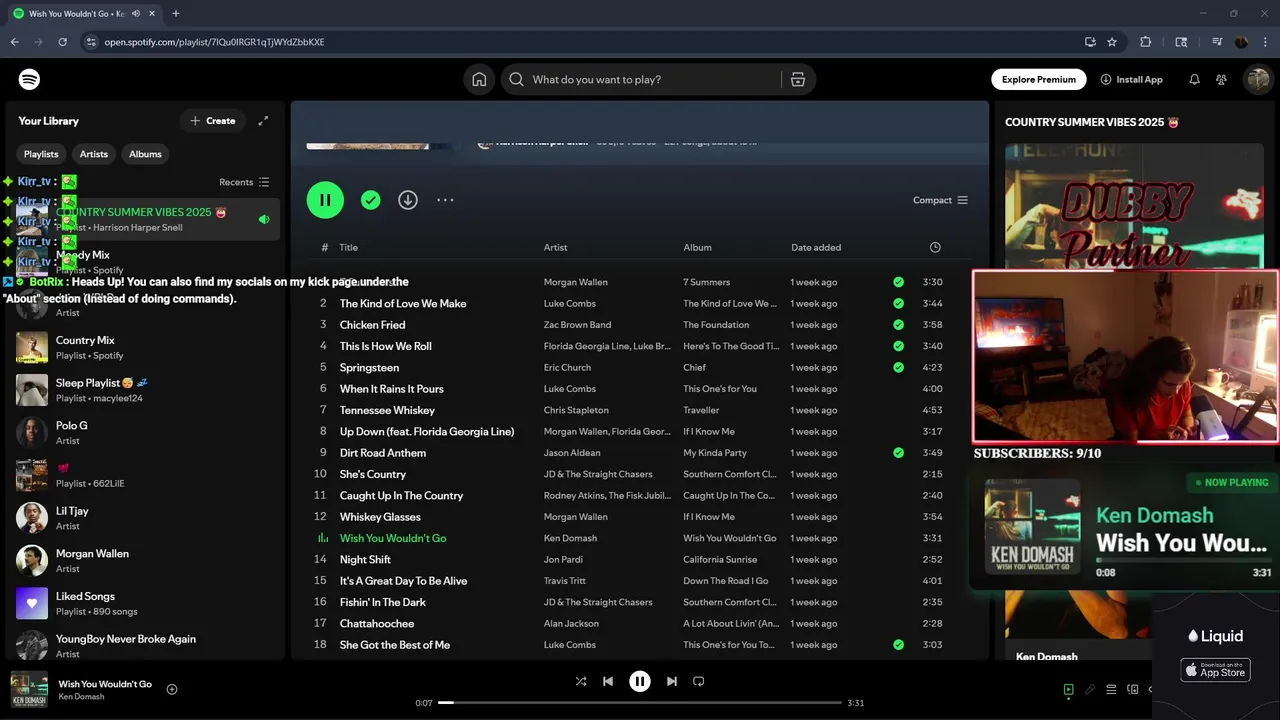This screenshot has height=720, width=1280.
Task: Open Connect to a device icon
Action: click(x=1133, y=689)
